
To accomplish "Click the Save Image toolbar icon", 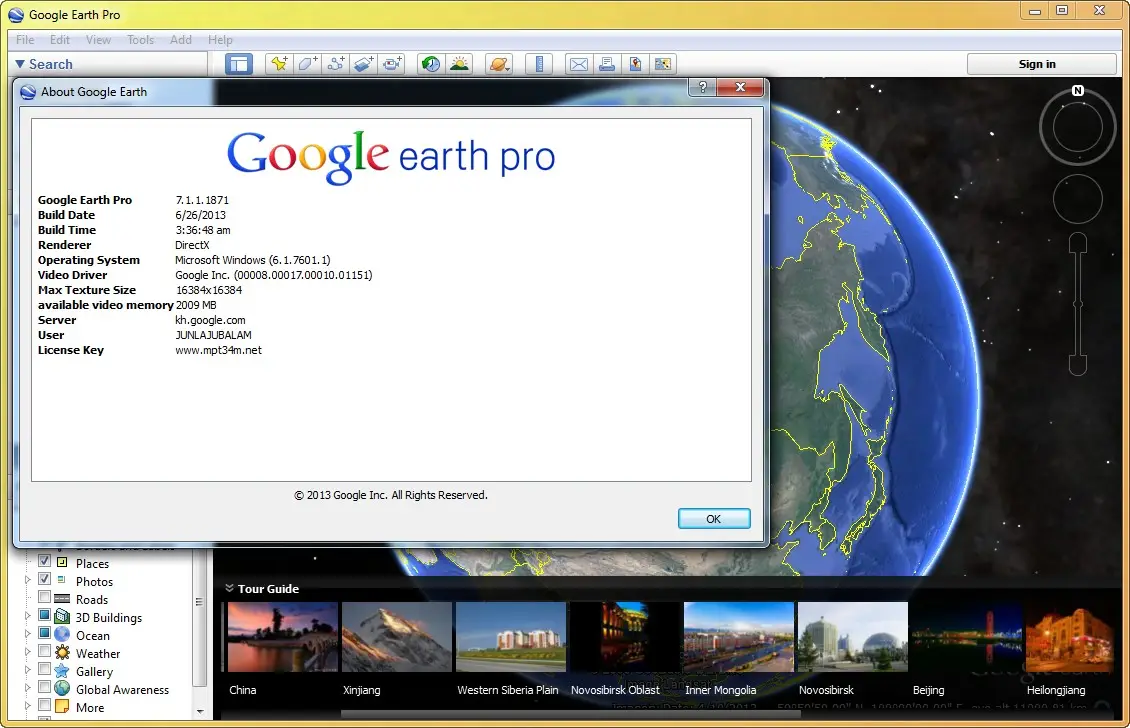I will 635,64.
